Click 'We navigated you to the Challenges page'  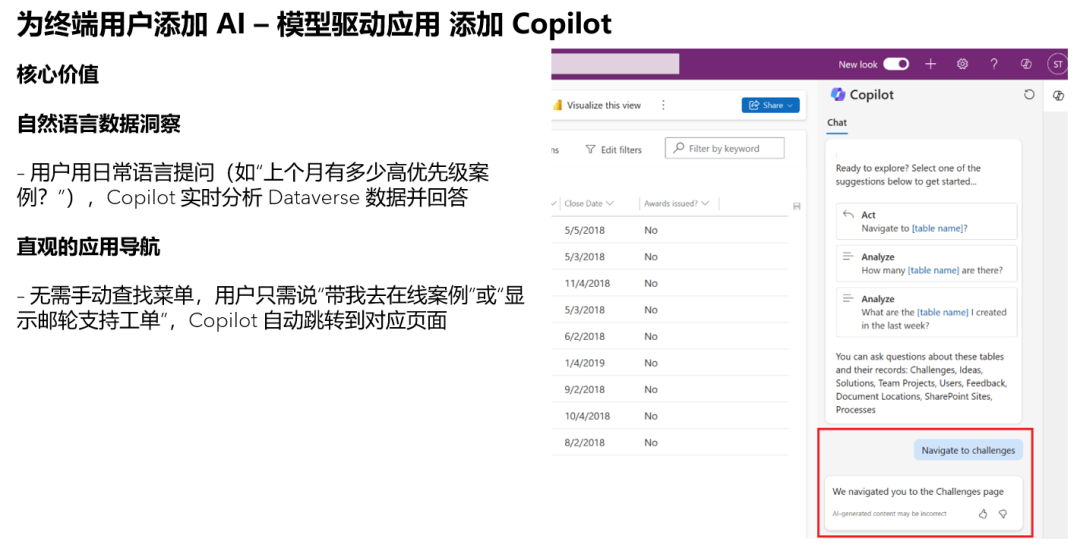click(x=918, y=492)
